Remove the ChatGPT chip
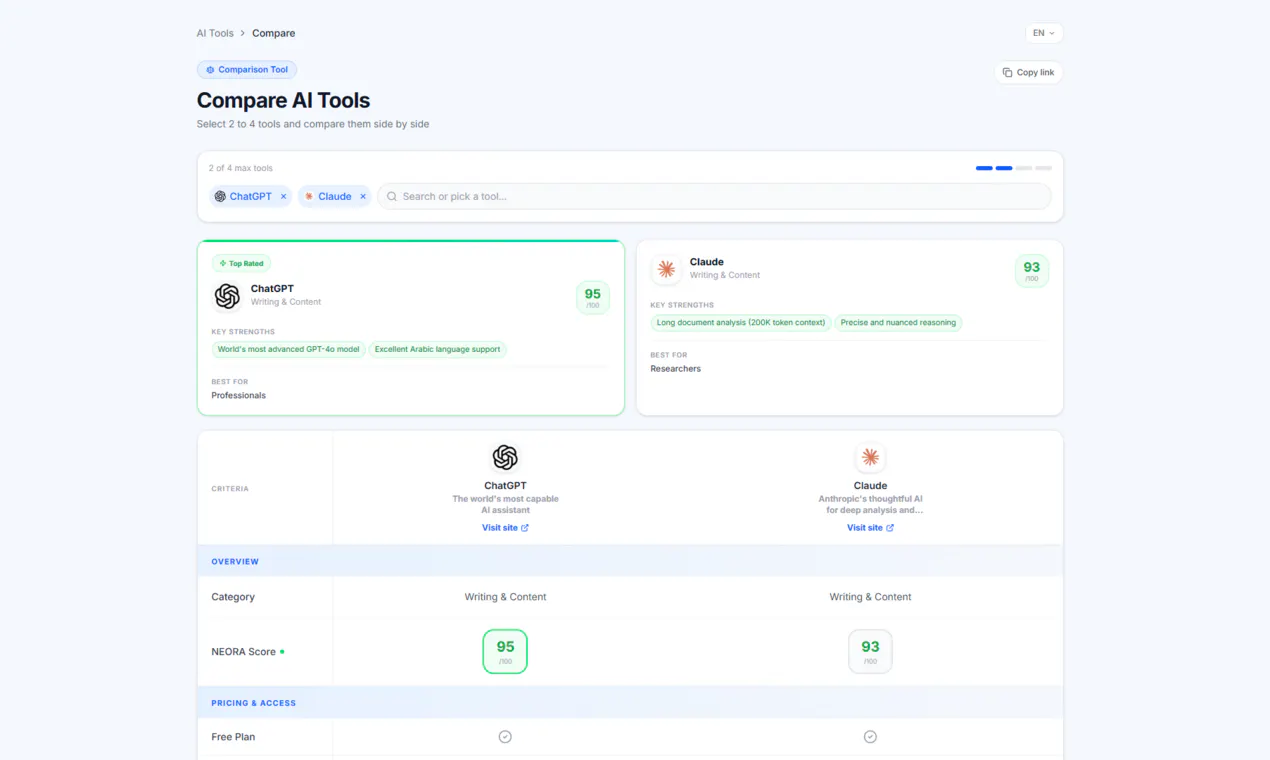This screenshot has width=1270, height=760. (283, 196)
